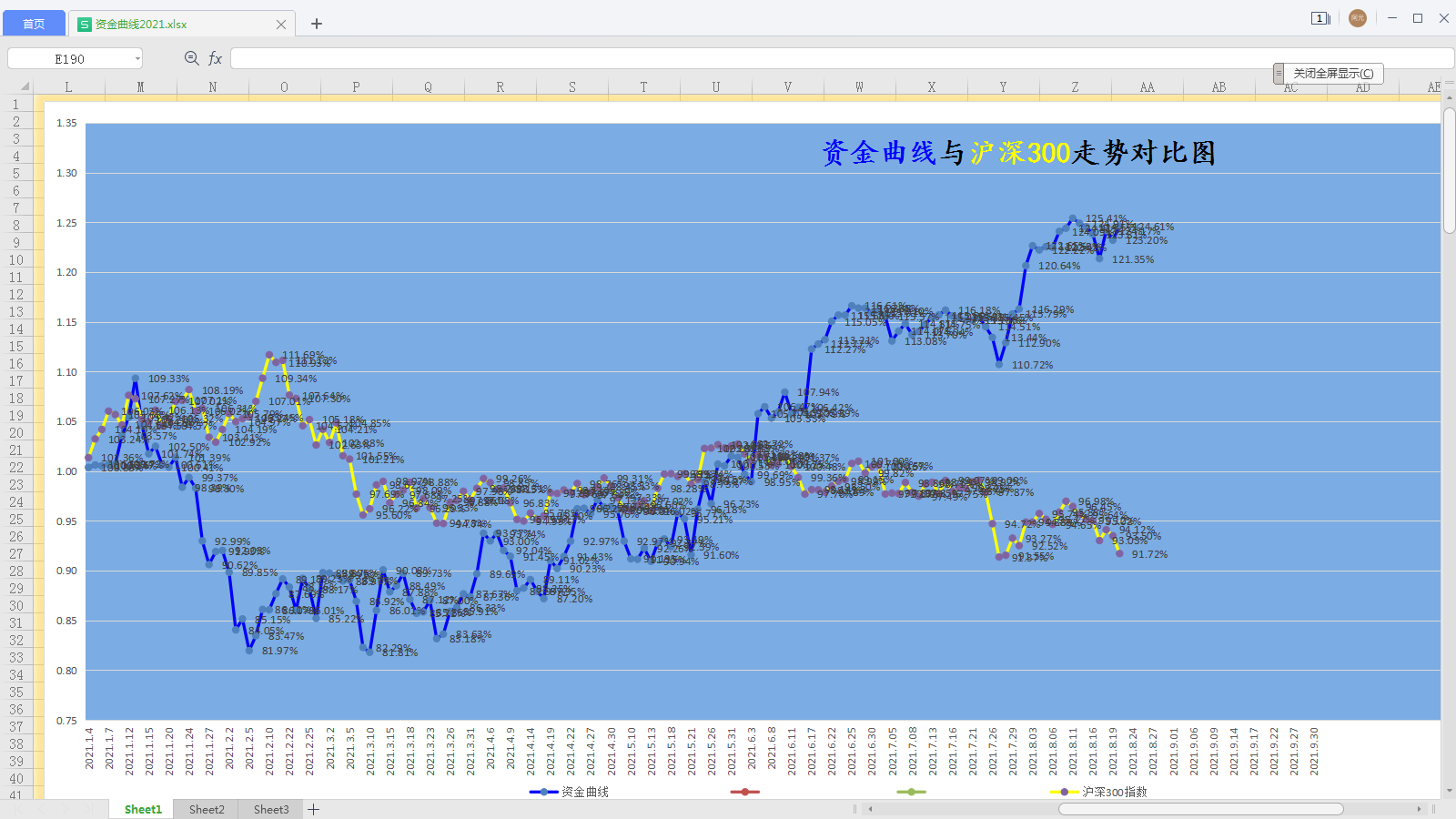Click the 125.41% data label

1106,218
